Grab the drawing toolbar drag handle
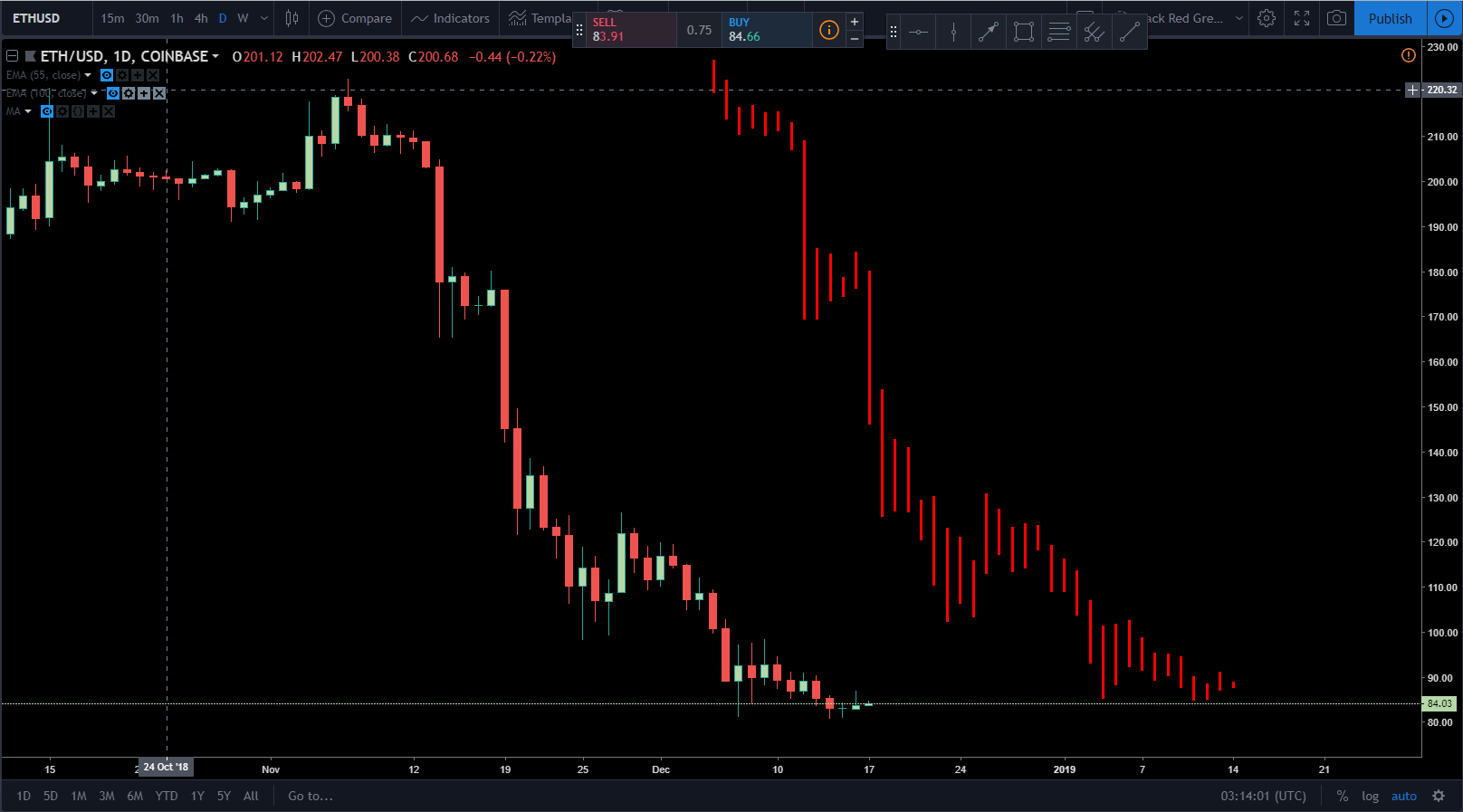This screenshot has width=1463, height=812. [894, 32]
